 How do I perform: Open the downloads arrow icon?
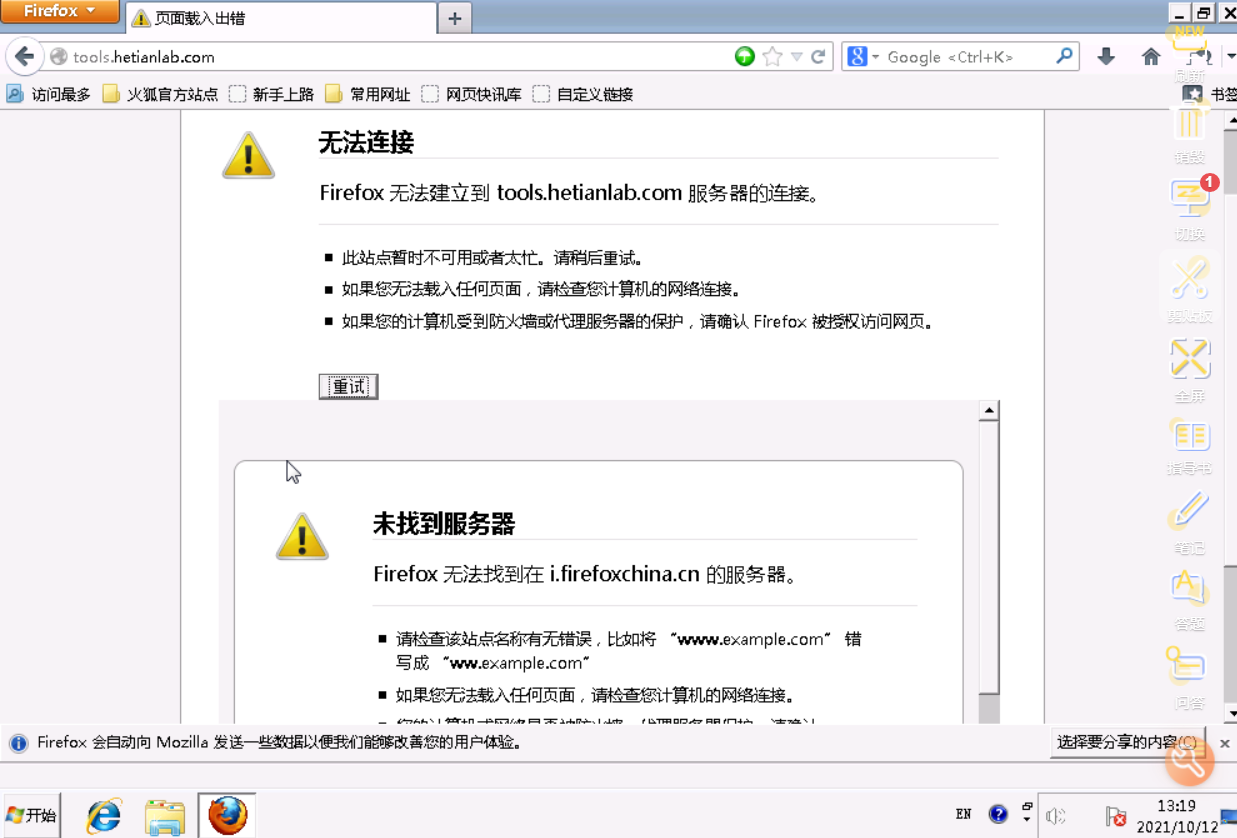tap(1106, 57)
